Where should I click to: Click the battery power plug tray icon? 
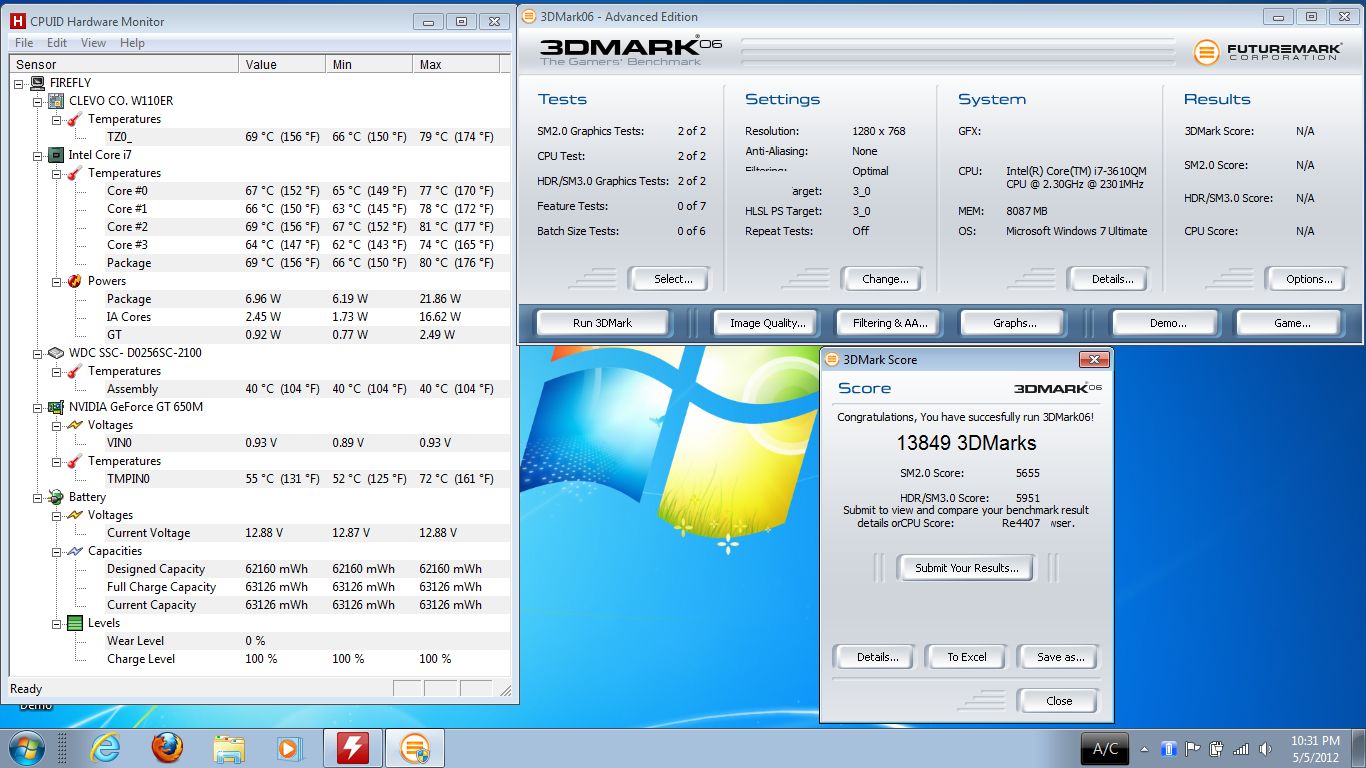coord(1217,749)
